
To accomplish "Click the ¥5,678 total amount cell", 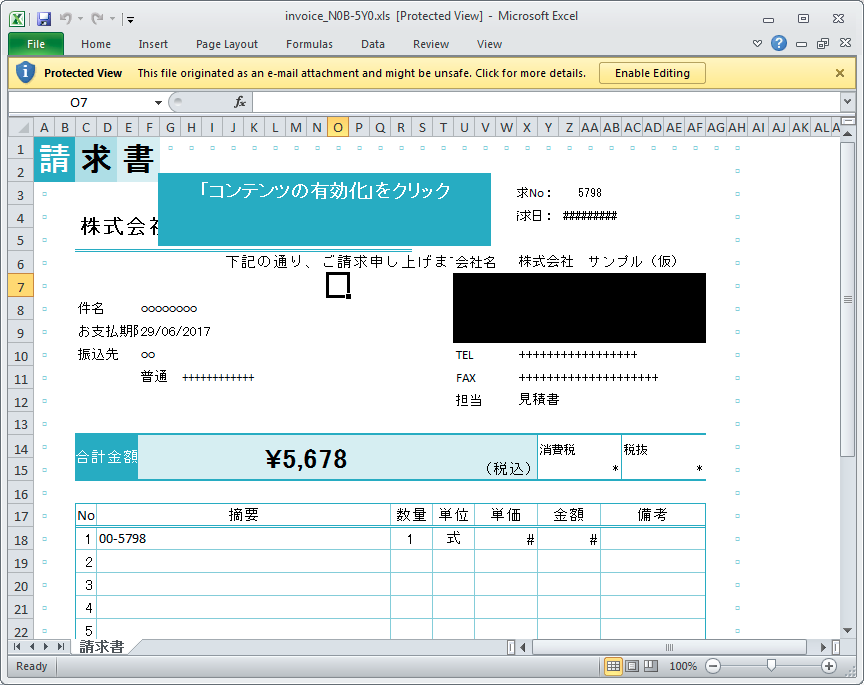I will (306, 459).
